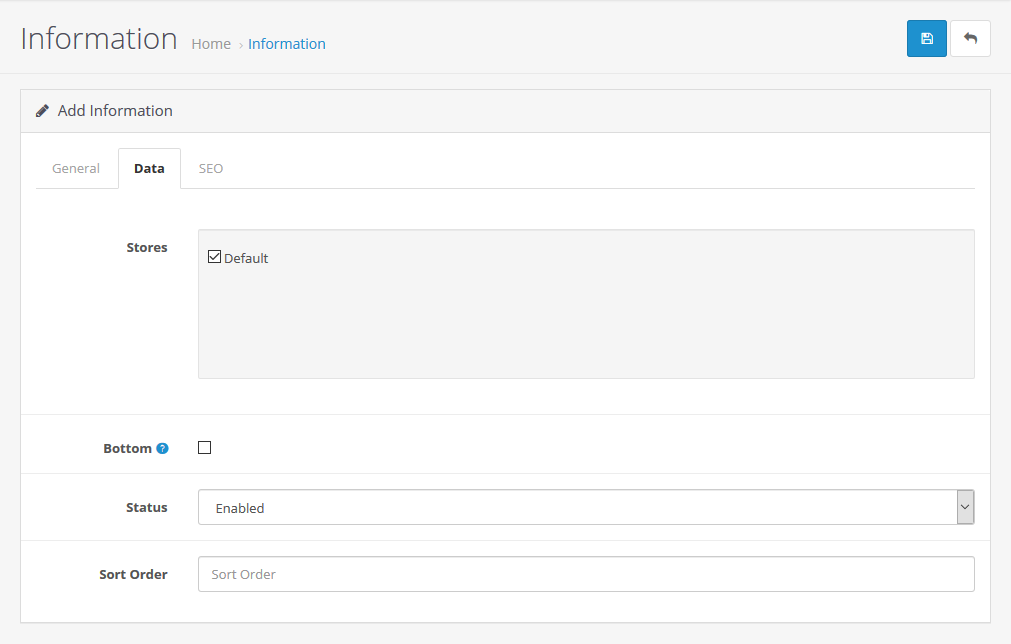
Task: Click the blue Save floppy-disk button
Action: tap(927, 39)
